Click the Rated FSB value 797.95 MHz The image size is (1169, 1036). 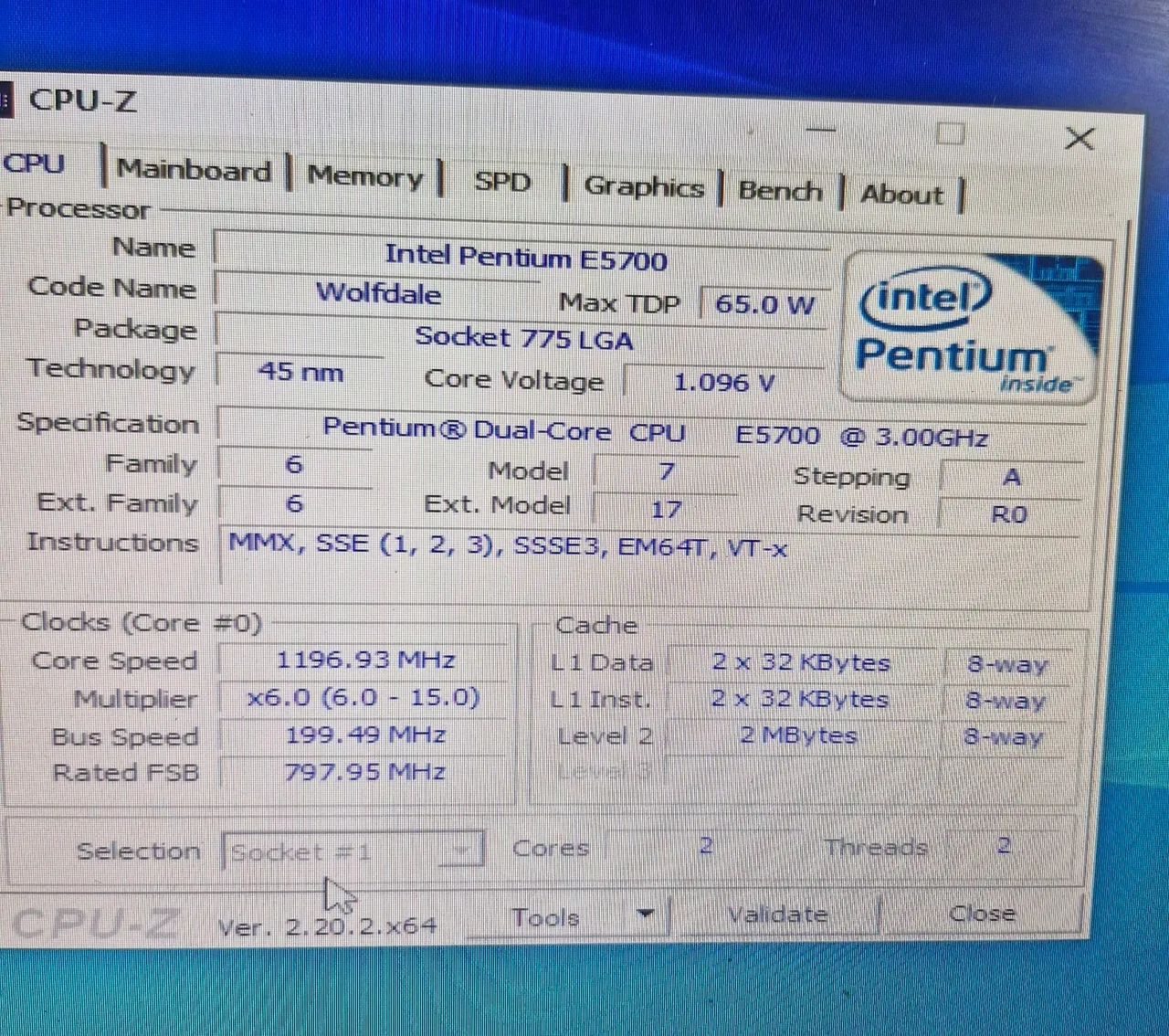point(365,772)
